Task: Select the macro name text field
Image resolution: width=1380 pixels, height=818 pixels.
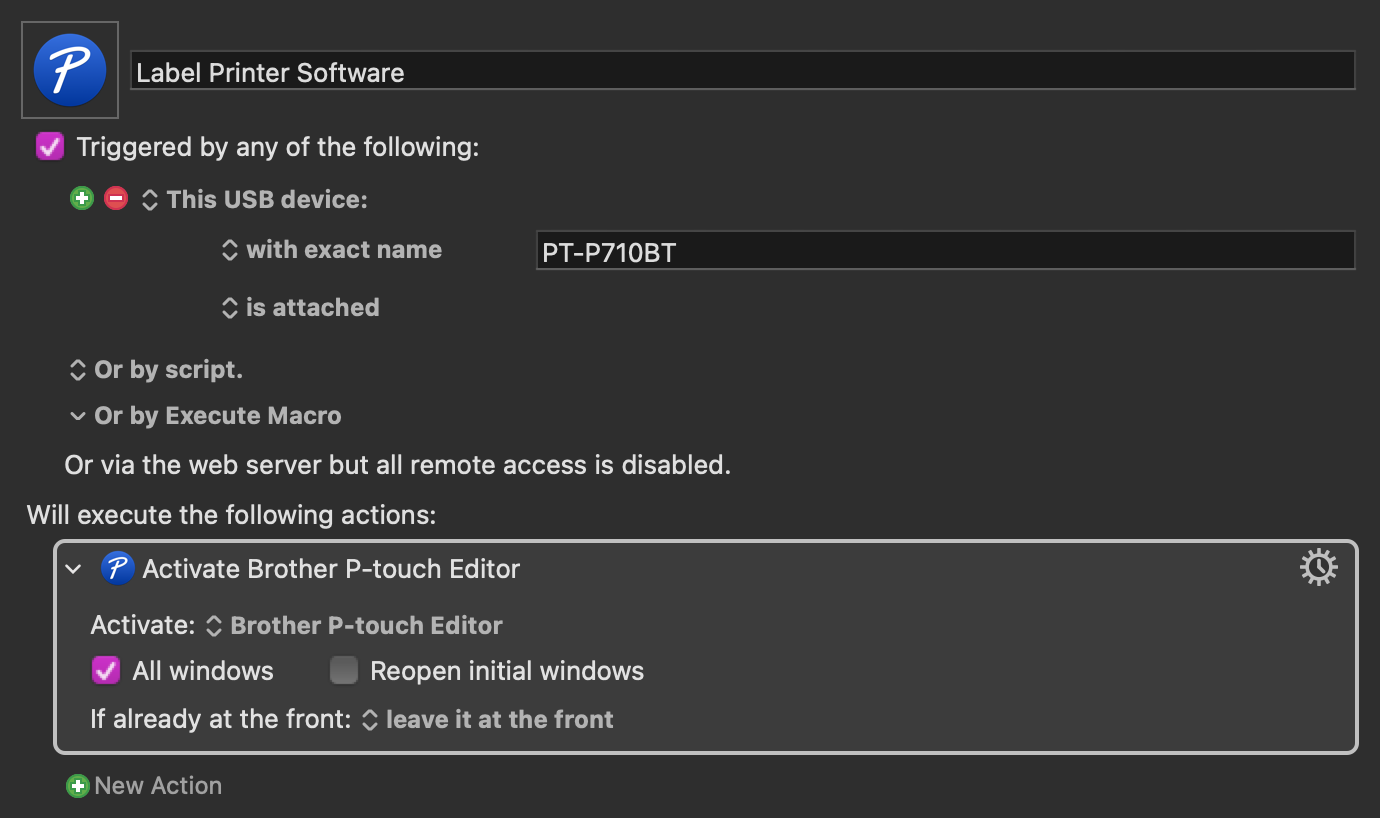Action: [744, 70]
